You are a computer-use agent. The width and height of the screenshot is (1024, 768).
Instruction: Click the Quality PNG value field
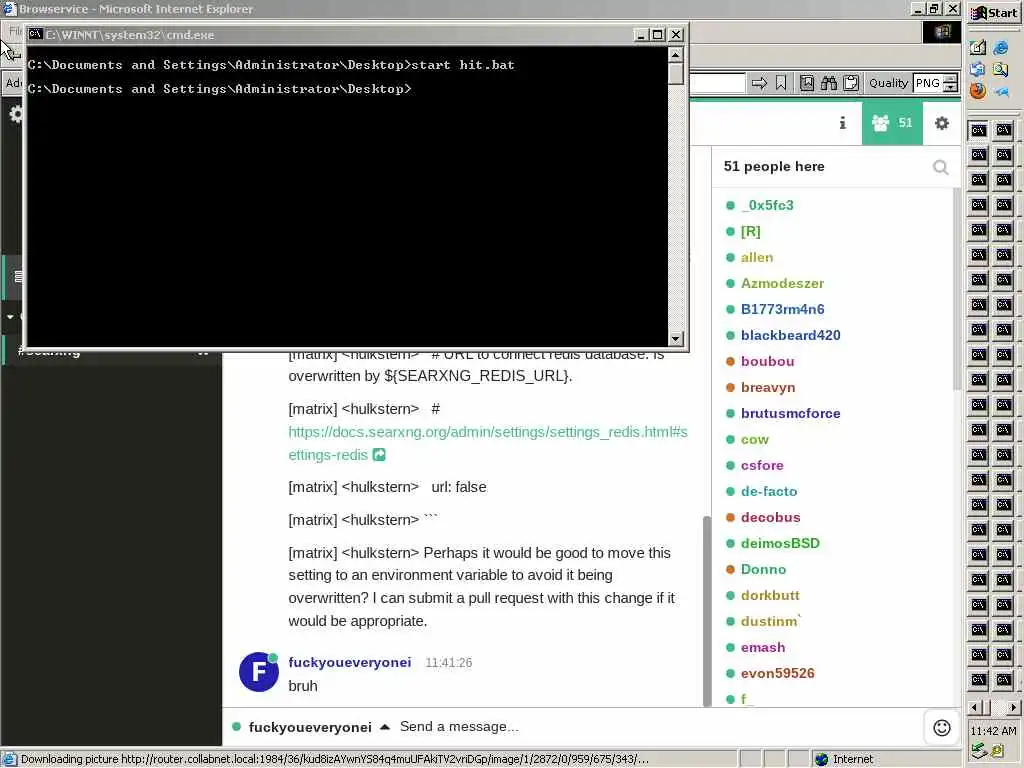point(929,83)
